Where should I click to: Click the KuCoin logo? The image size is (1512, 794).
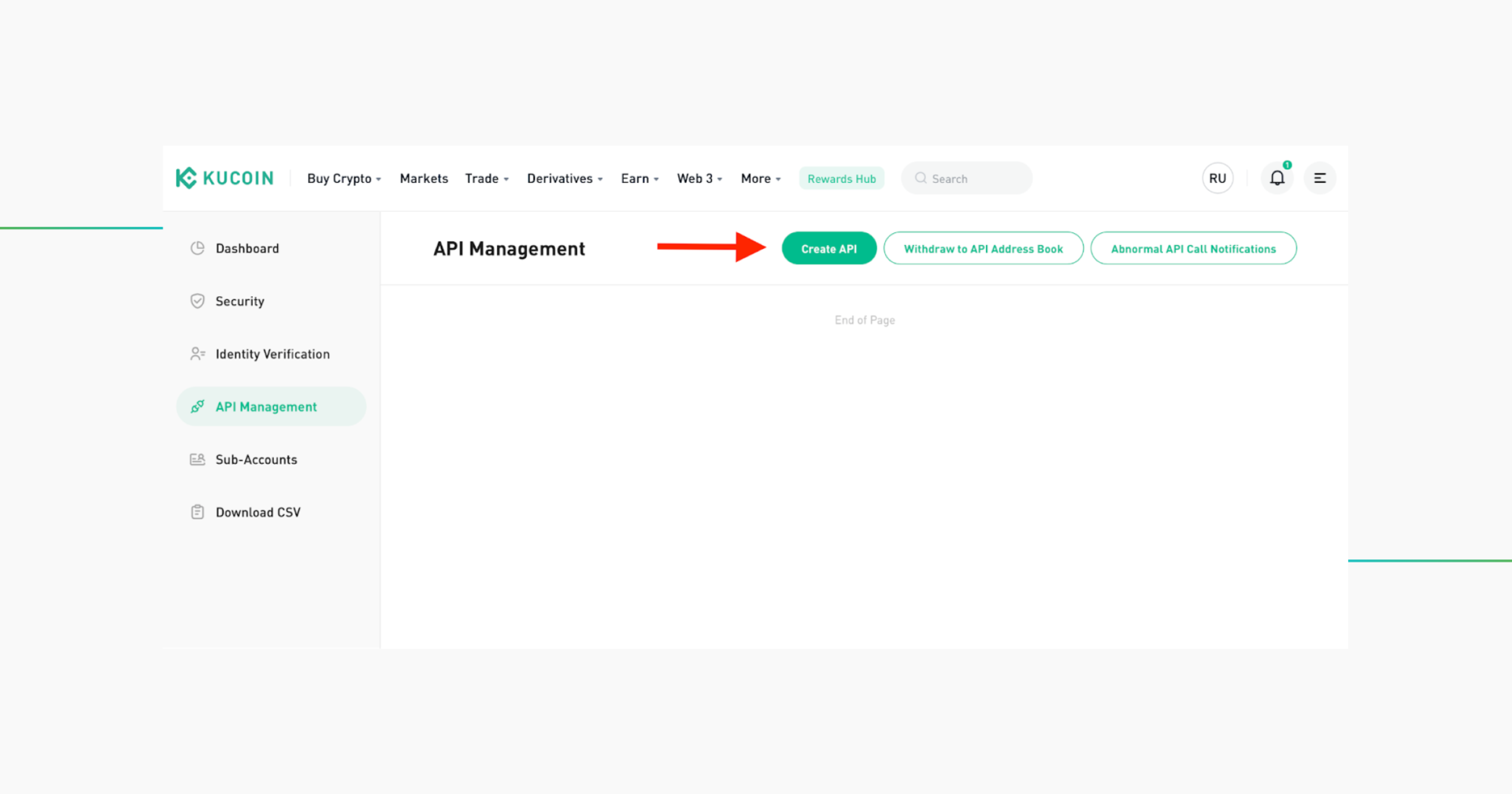[224, 178]
